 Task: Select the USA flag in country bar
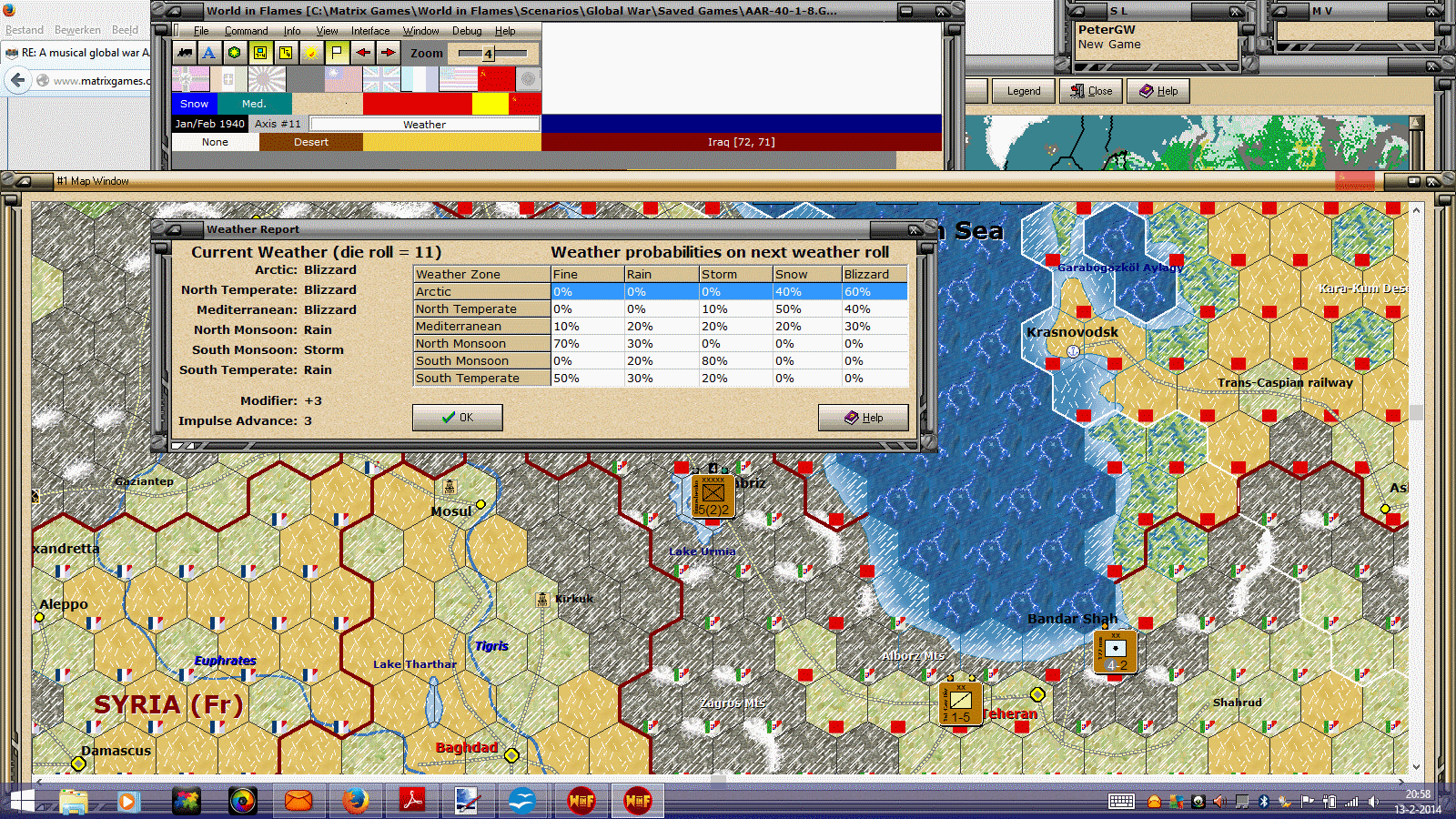[x=458, y=79]
